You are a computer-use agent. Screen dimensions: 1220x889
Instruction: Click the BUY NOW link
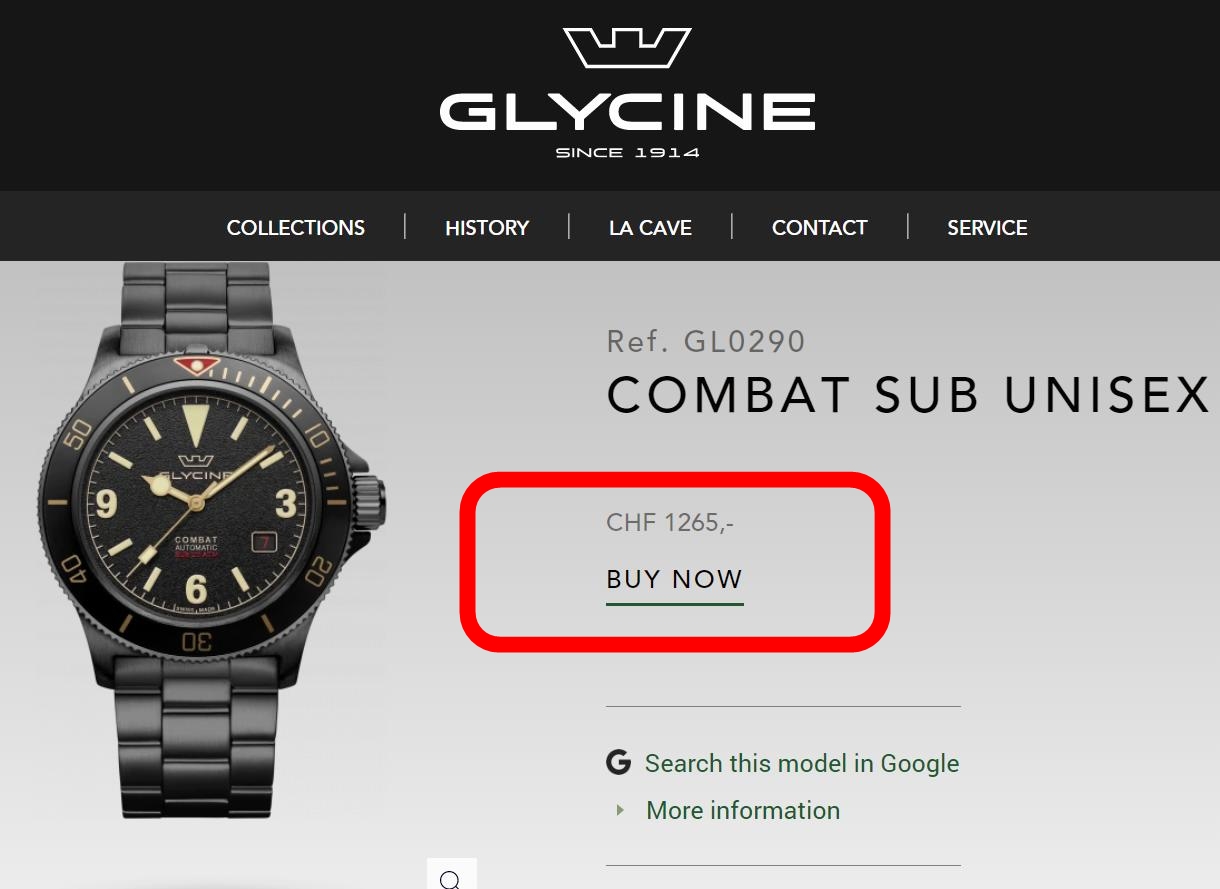click(x=675, y=580)
